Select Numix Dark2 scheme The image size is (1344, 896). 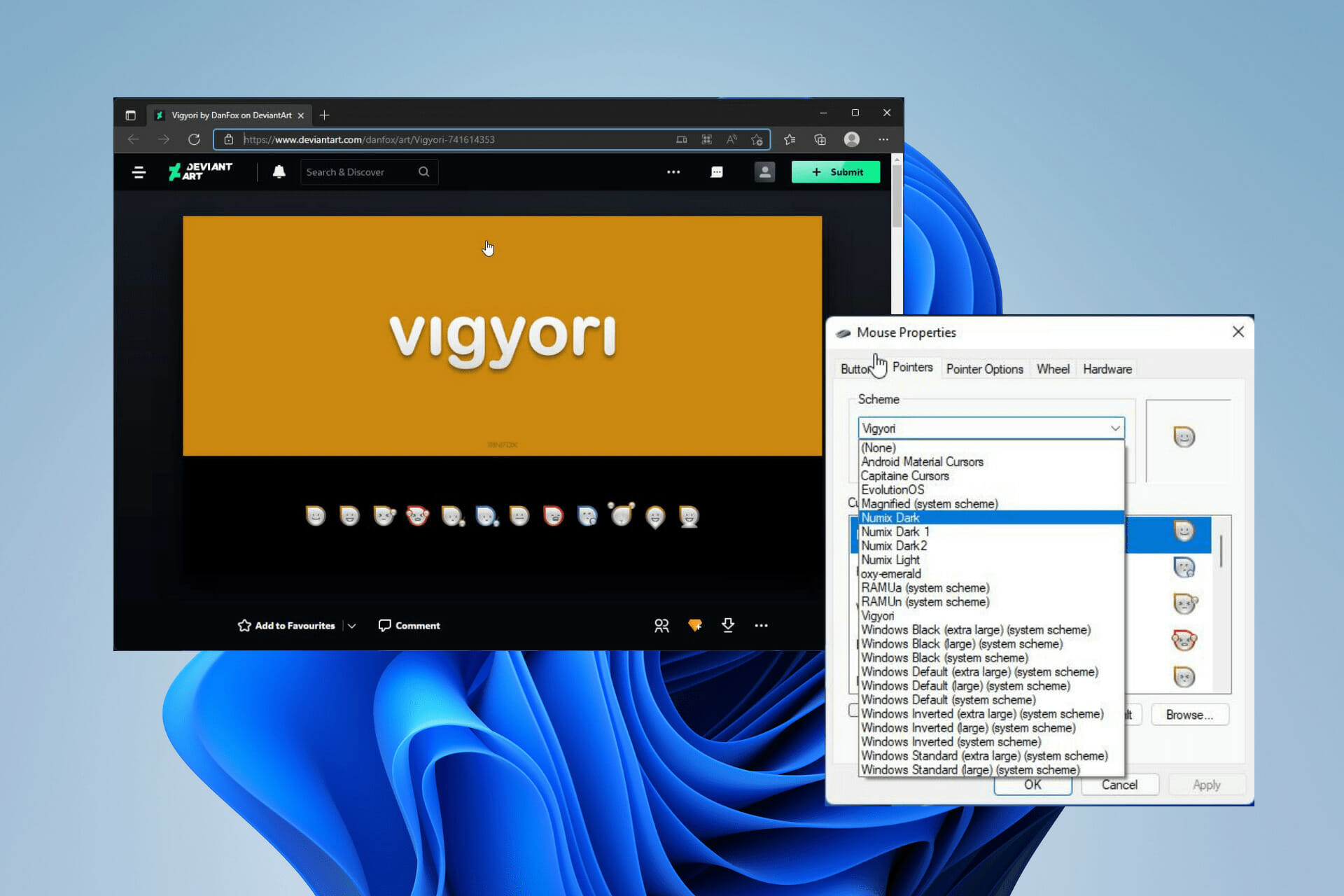click(x=991, y=546)
